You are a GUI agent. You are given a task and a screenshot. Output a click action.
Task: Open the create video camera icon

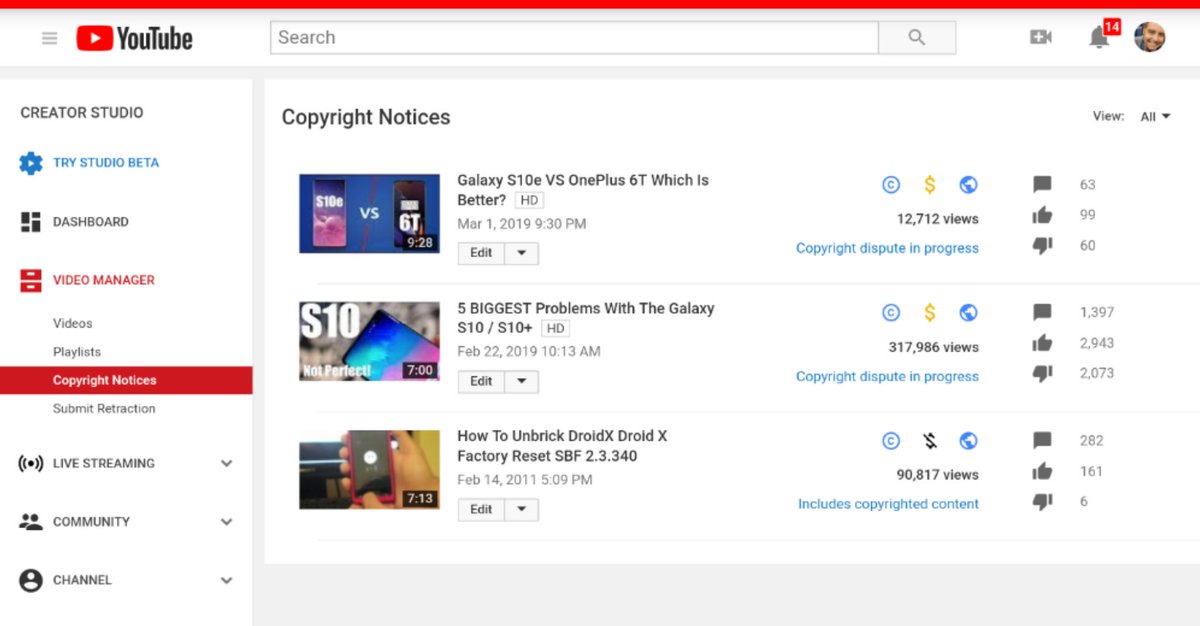[x=1041, y=38]
